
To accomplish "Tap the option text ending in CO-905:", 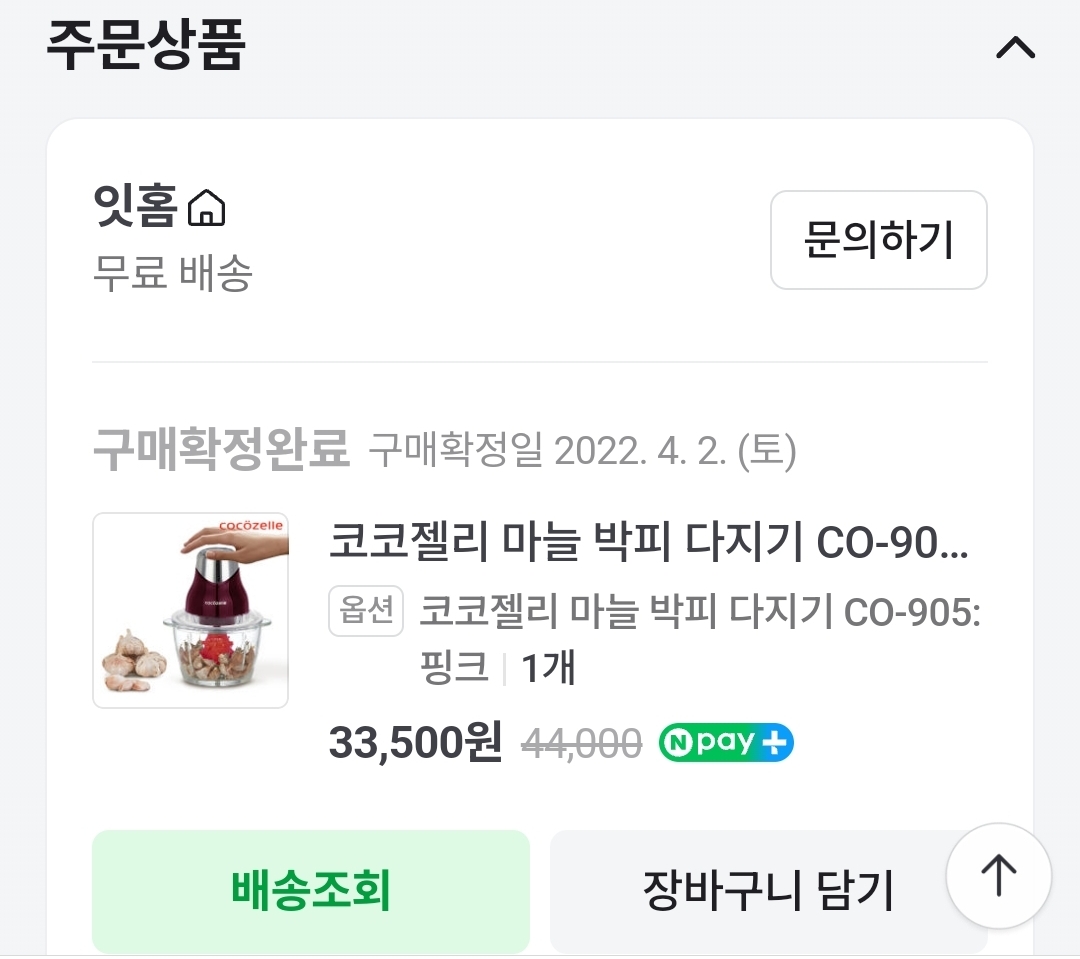I will tap(700, 611).
